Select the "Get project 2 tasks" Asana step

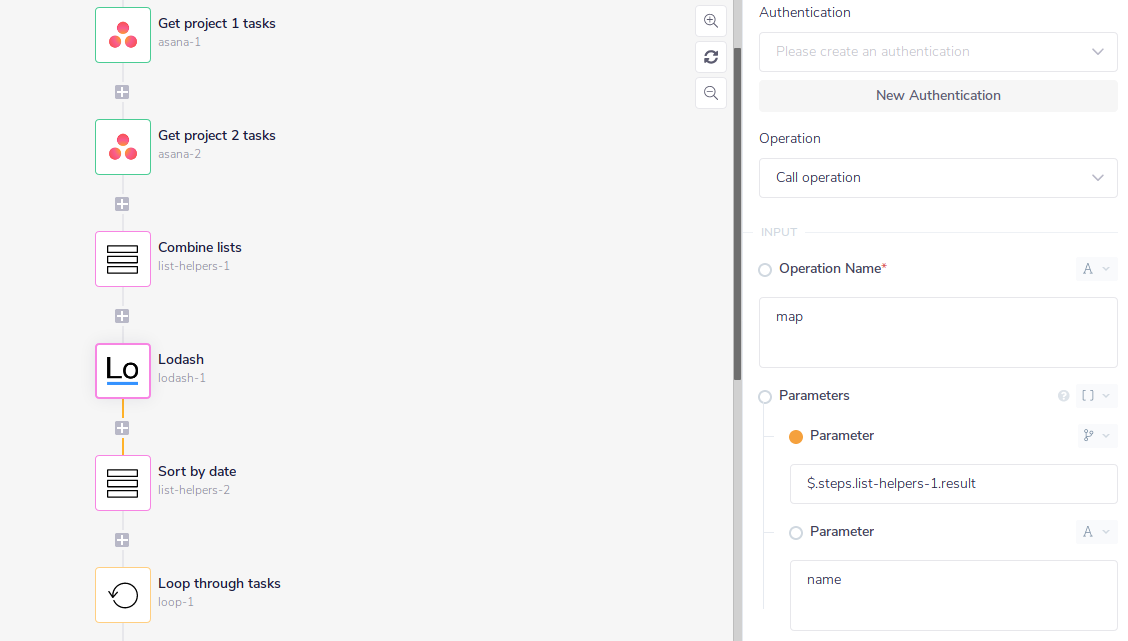click(122, 146)
